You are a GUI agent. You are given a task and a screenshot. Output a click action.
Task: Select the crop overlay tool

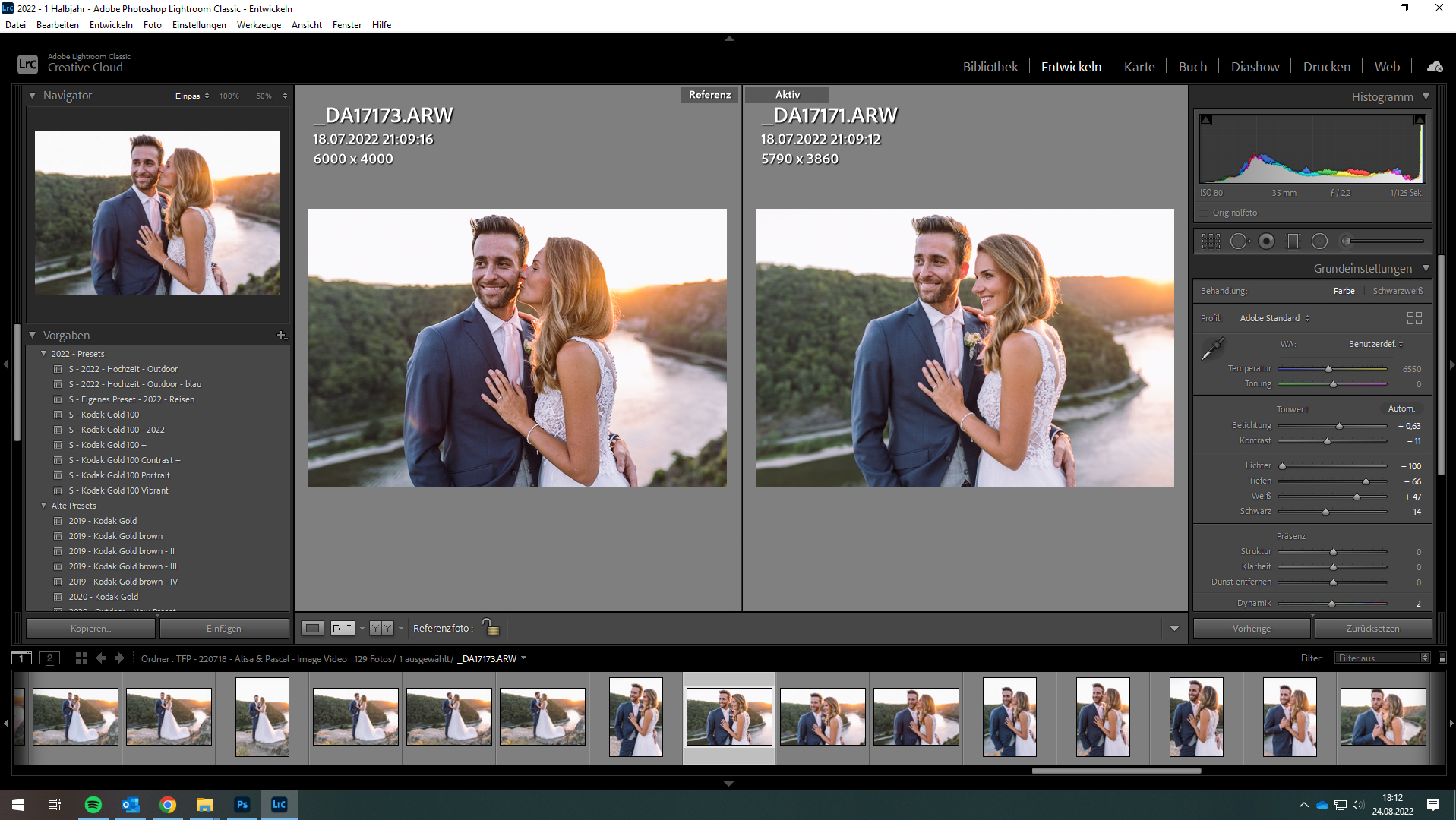click(1211, 241)
